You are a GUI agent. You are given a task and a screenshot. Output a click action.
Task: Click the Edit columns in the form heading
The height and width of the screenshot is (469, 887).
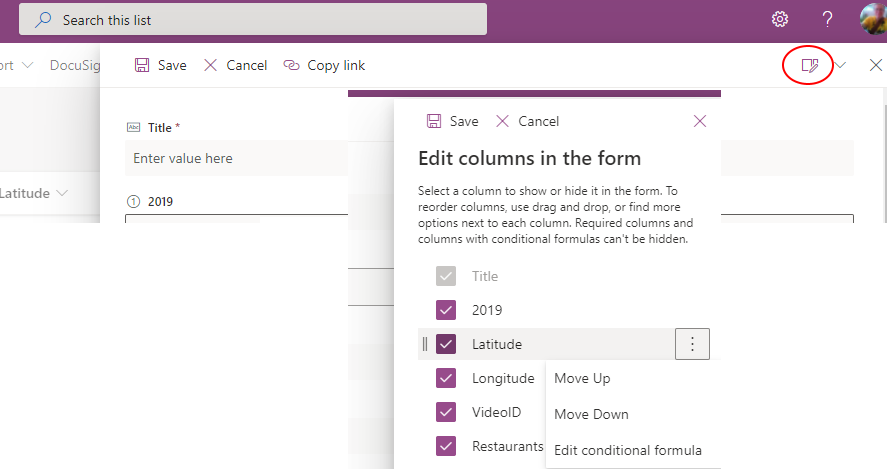(529, 158)
